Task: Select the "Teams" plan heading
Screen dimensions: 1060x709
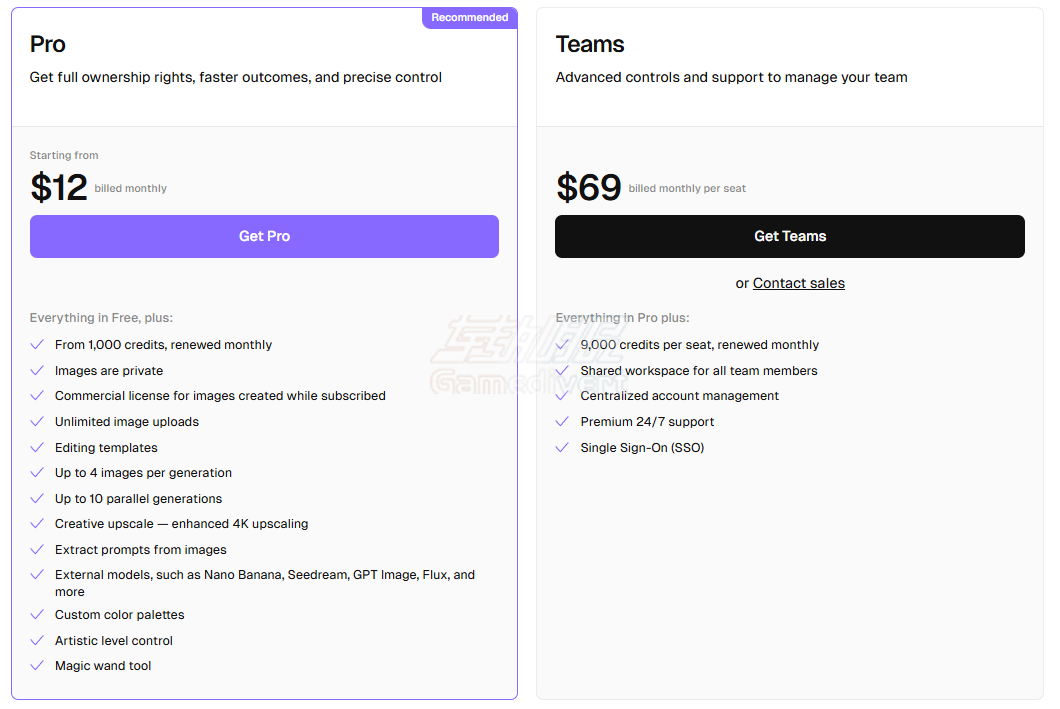Action: pos(590,44)
